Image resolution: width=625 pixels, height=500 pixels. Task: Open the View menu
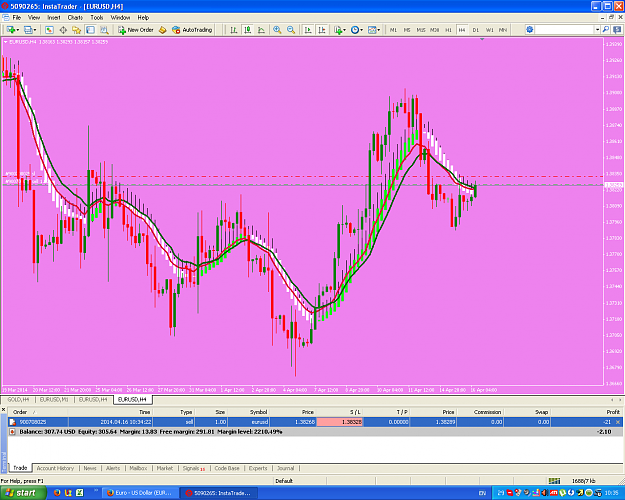pyautogui.click(x=34, y=18)
